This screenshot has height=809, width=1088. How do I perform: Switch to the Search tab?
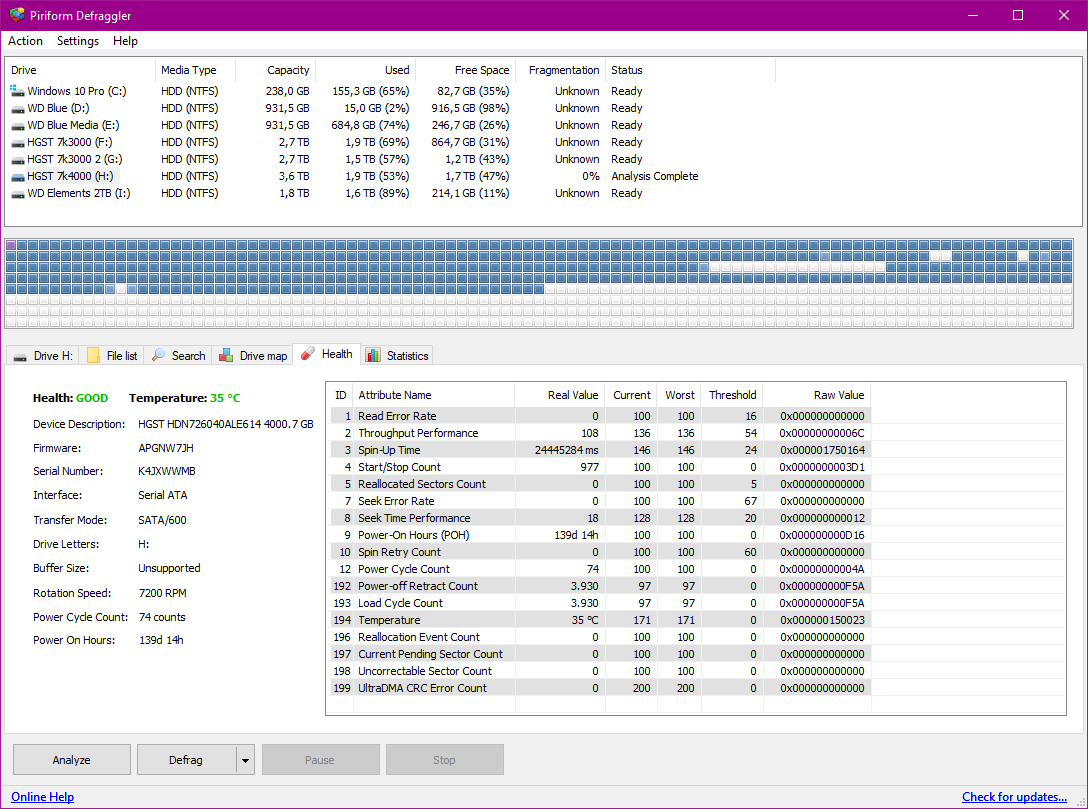178,355
